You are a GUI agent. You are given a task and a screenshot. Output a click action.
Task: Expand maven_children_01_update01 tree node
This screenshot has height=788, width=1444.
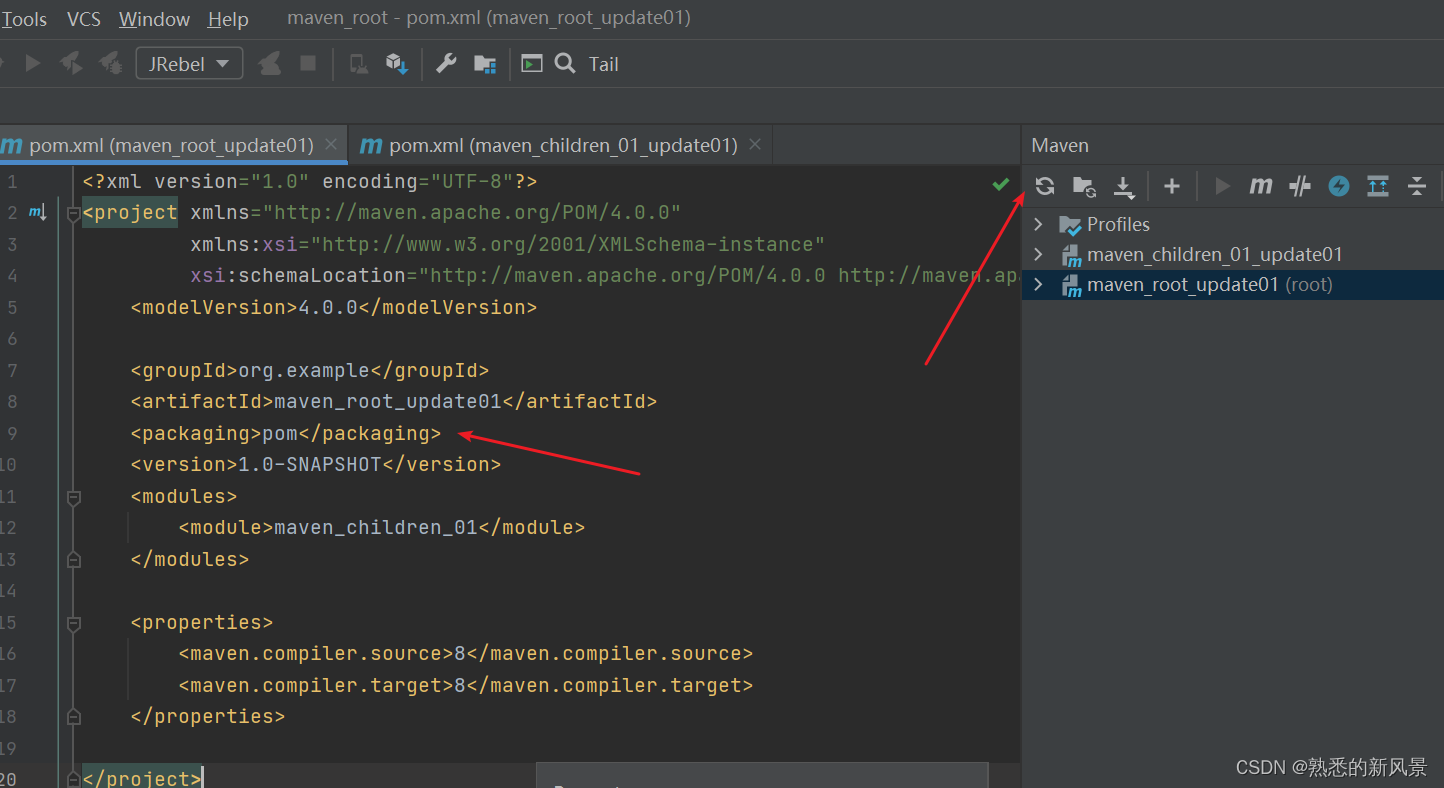1038,254
